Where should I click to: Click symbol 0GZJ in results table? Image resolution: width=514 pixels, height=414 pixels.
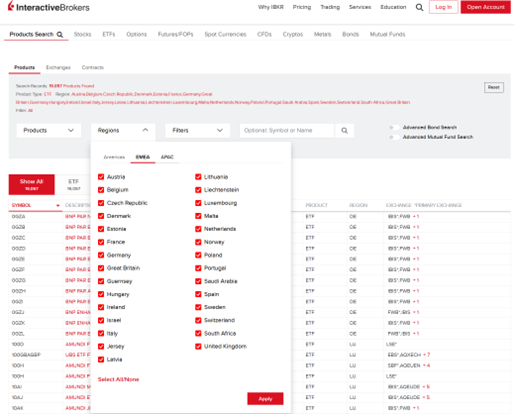[x=18, y=312]
